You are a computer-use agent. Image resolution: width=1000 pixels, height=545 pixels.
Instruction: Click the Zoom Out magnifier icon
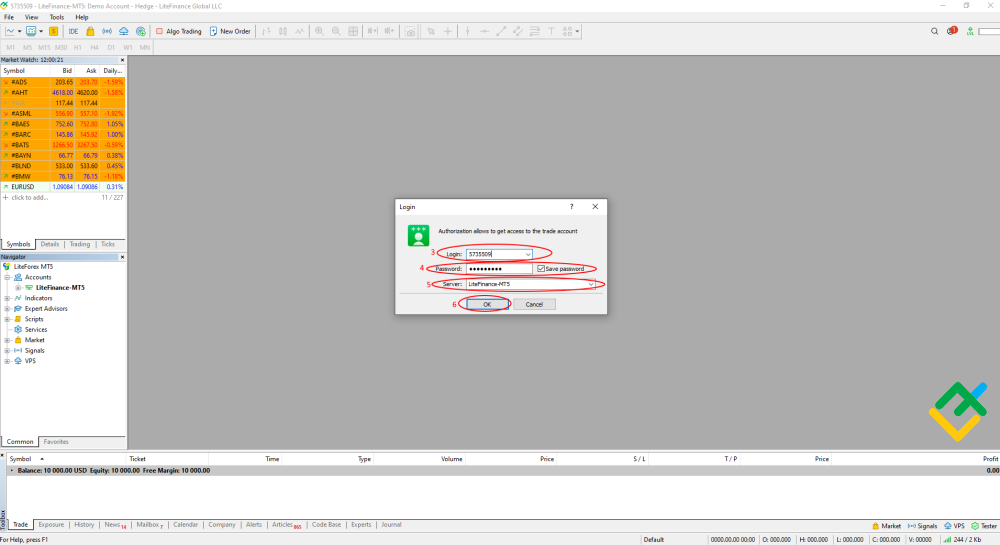tap(336, 31)
